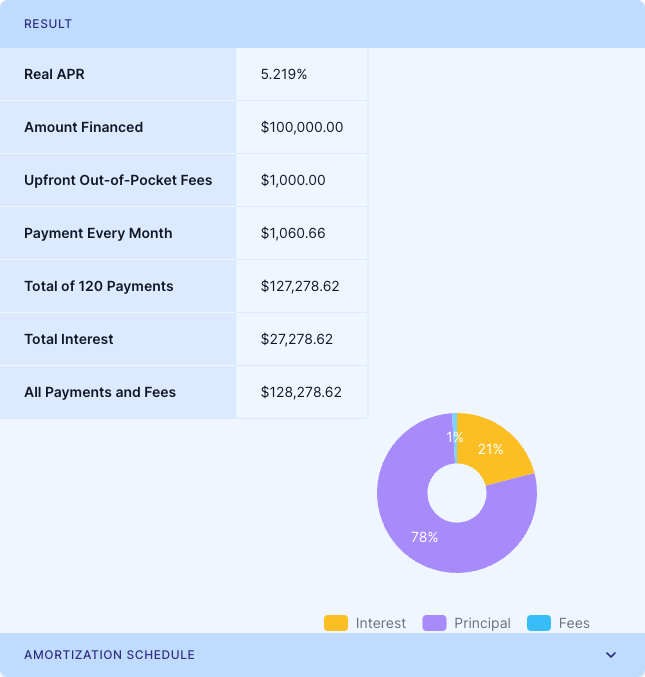Viewport: 645px width, 677px height.
Task: Click the Real APR row label
Action: click(x=54, y=74)
